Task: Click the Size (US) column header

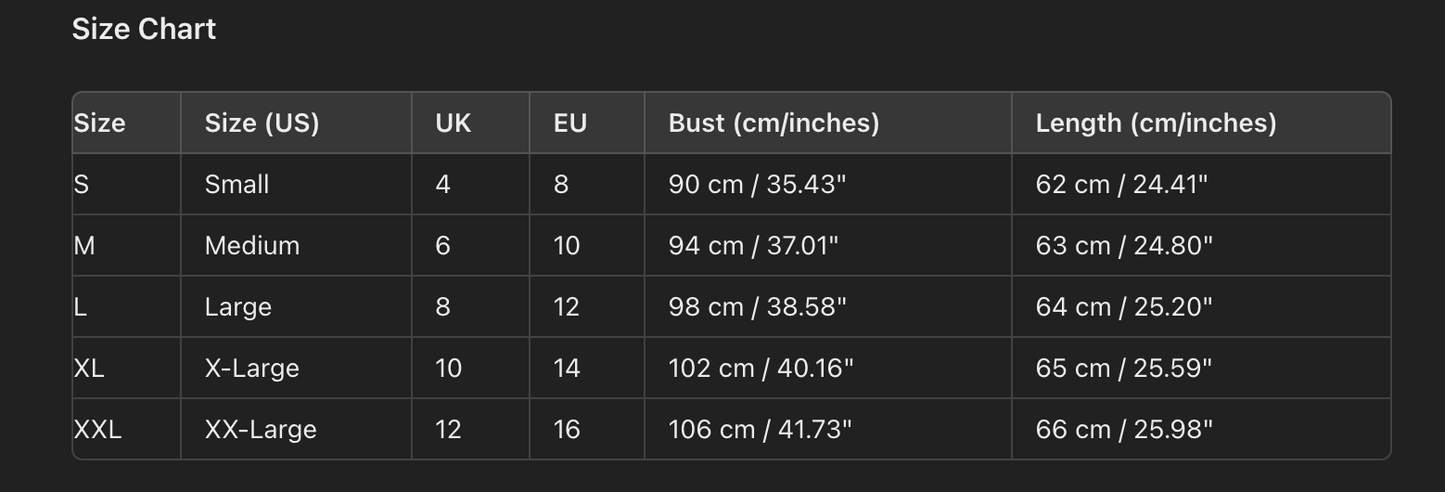Action: tap(262, 123)
